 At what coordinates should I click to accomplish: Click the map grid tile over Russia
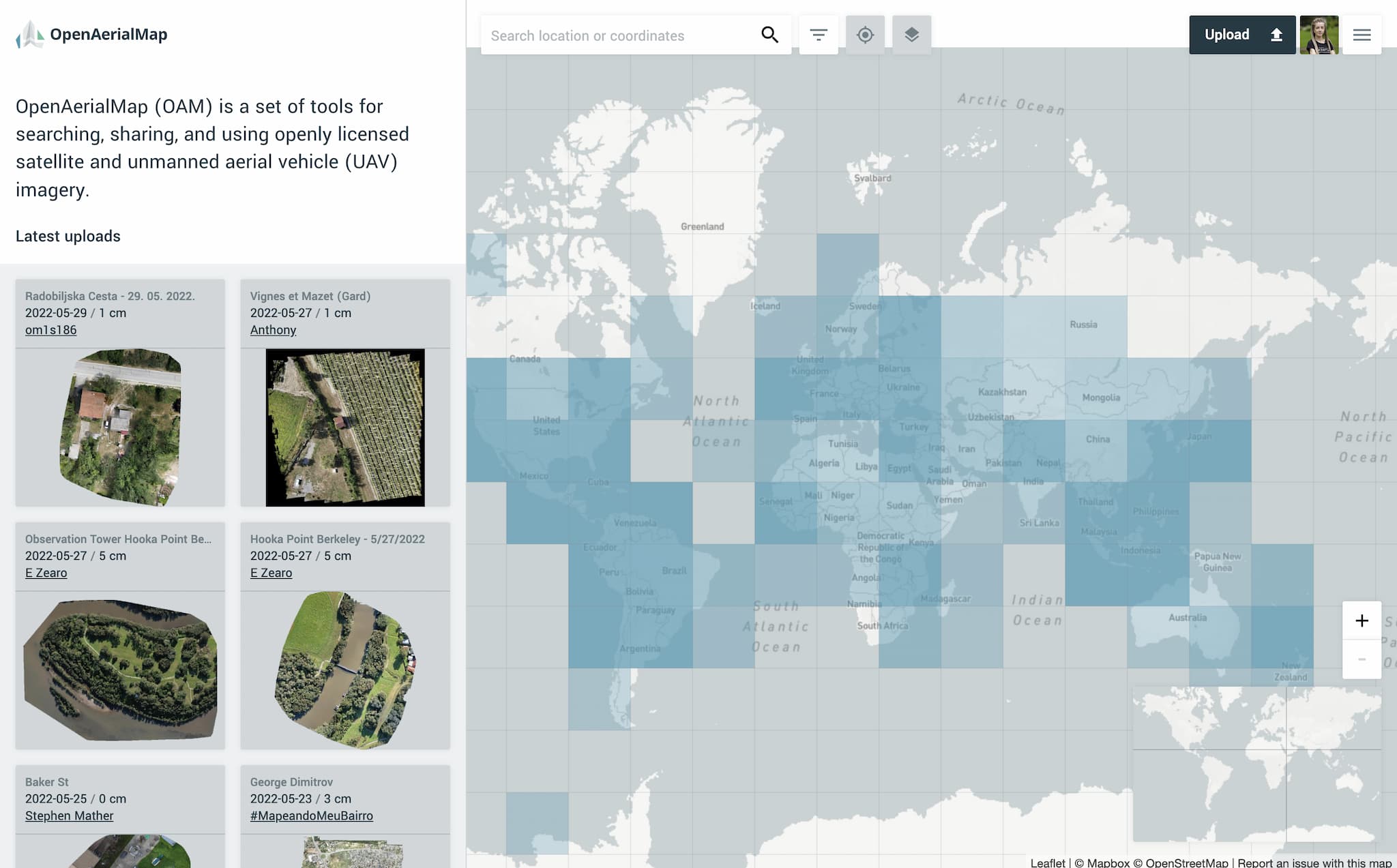pyautogui.click(x=1095, y=327)
